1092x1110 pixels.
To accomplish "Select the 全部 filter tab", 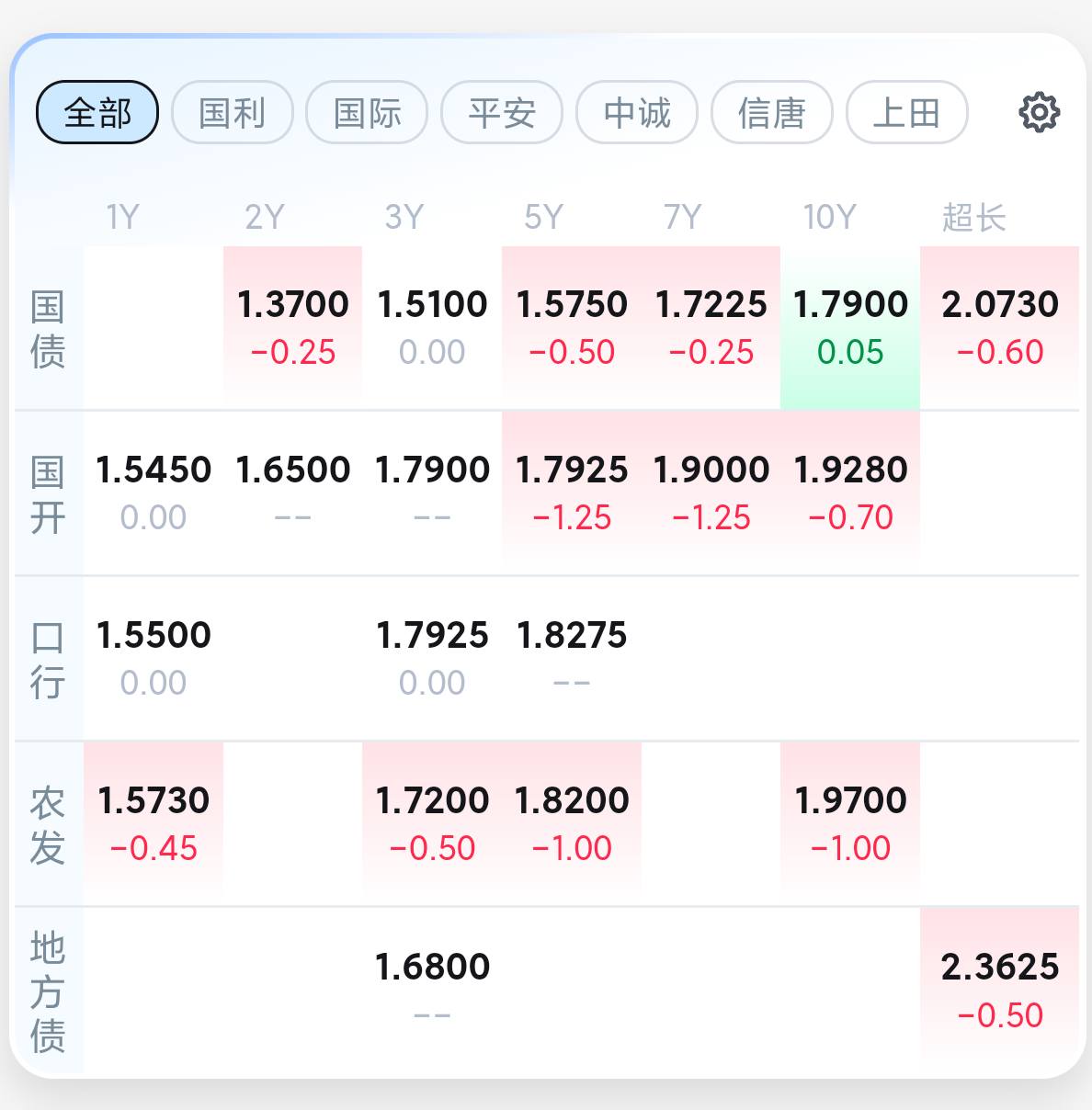I will click(97, 112).
